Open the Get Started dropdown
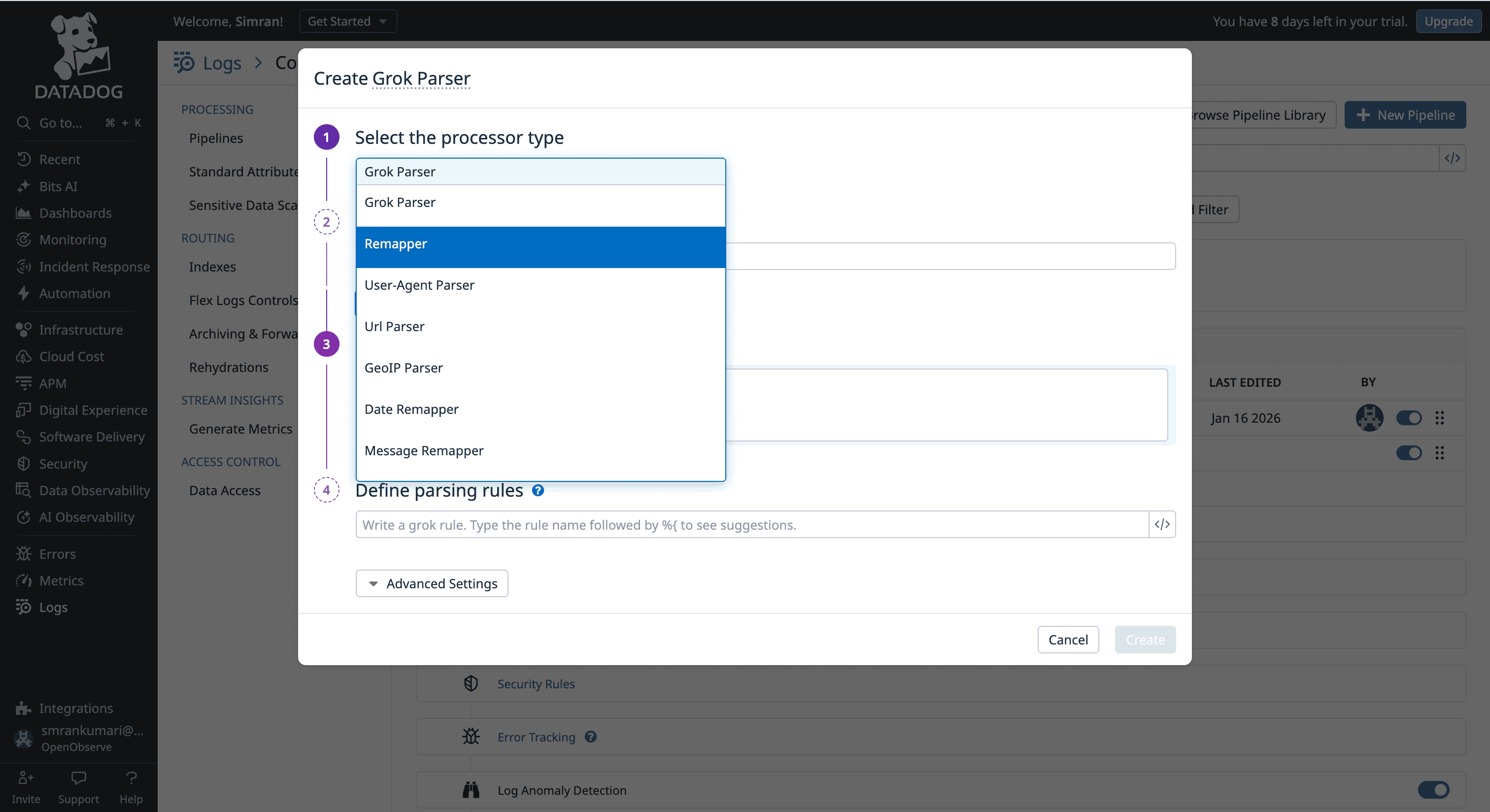1490x812 pixels. pyautogui.click(x=348, y=21)
